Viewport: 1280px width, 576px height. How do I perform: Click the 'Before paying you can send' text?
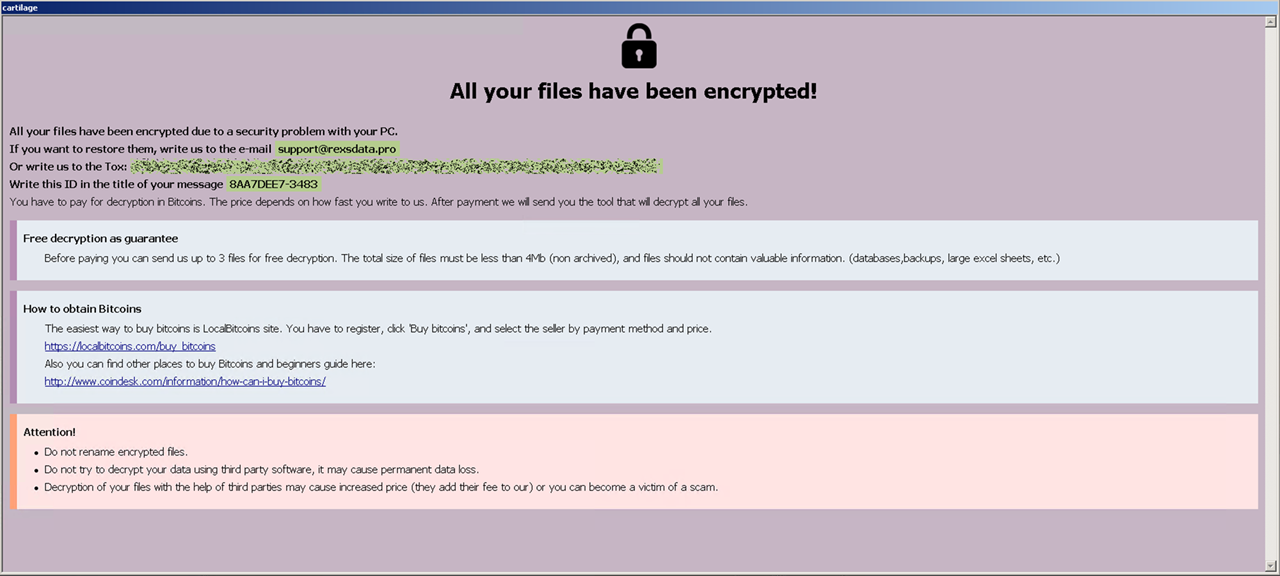[552, 258]
